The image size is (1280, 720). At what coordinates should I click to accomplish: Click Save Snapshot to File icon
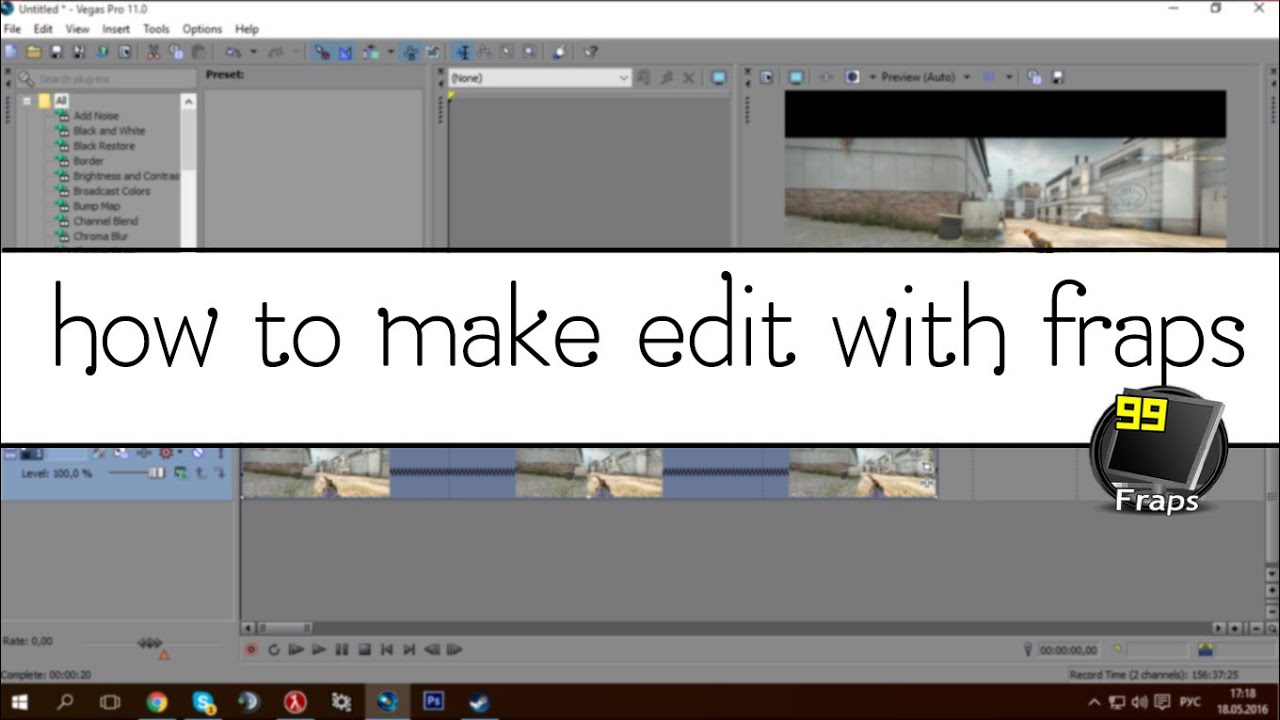(1057, 77)
